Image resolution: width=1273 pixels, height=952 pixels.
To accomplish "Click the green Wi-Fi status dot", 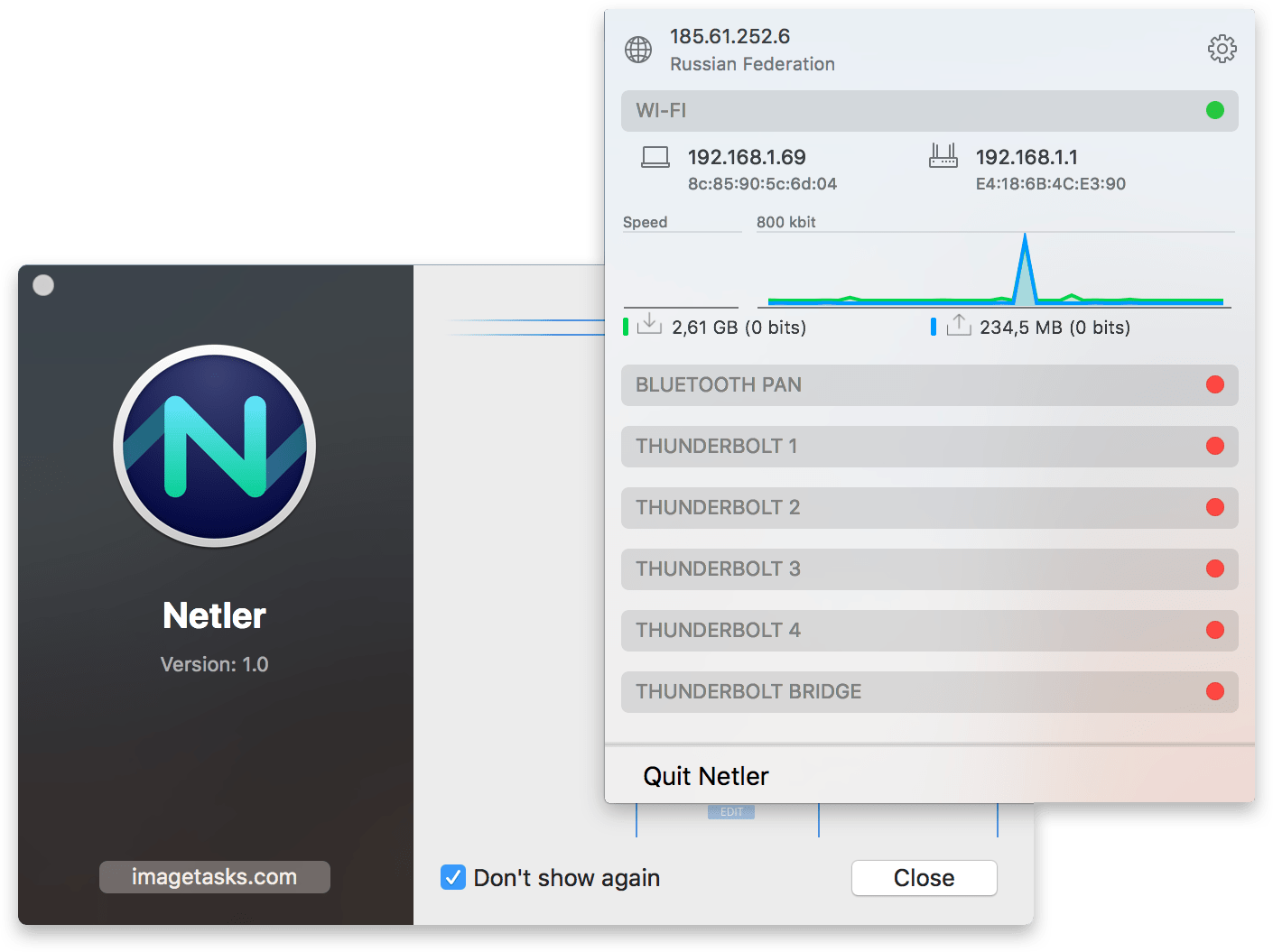I will click(x=1215, y=110).
